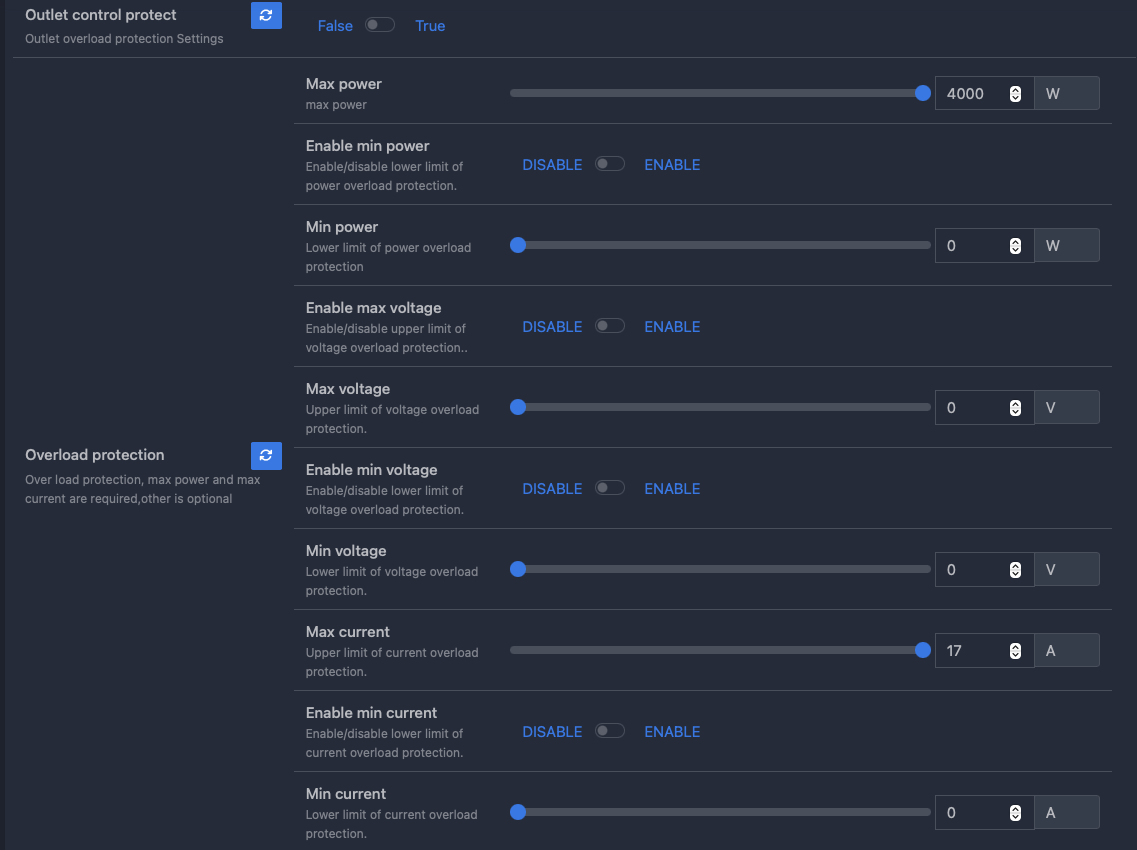Click the Outlet overload protection Settings description
Screen dimensions: 1137x850
point(124,38)
